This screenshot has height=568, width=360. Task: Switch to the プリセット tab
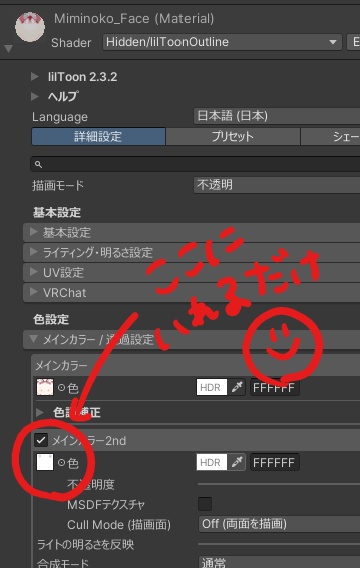[233, 137]
